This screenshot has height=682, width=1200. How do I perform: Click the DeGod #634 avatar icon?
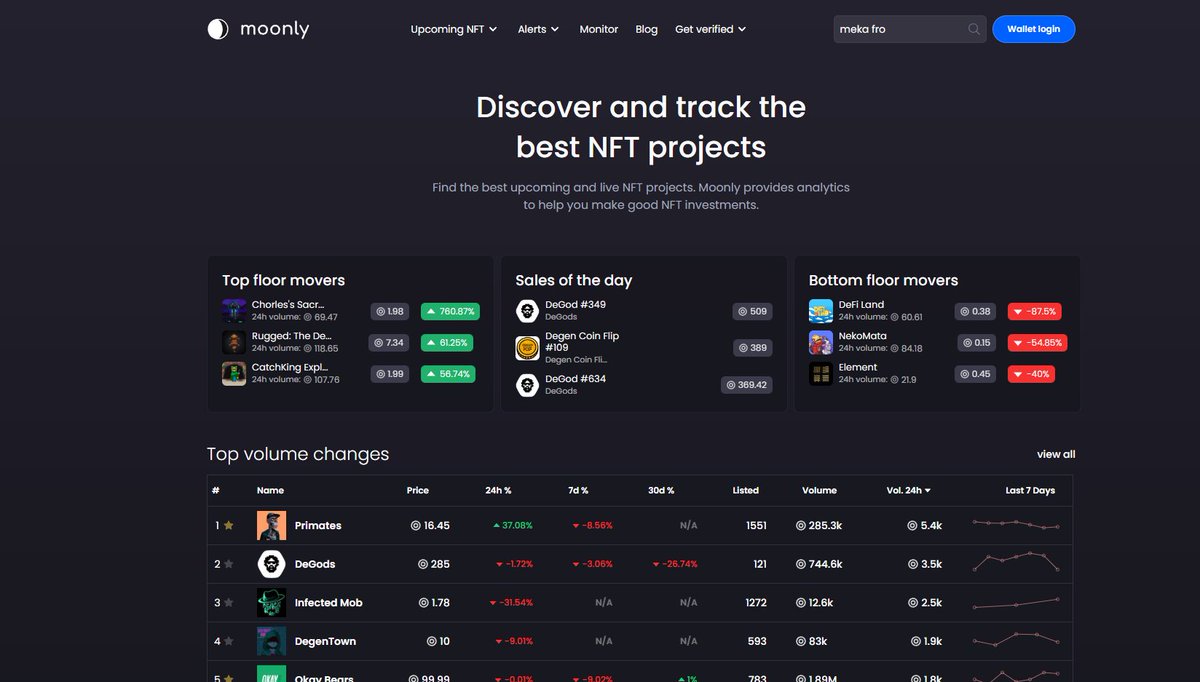(x=528, y=385)
